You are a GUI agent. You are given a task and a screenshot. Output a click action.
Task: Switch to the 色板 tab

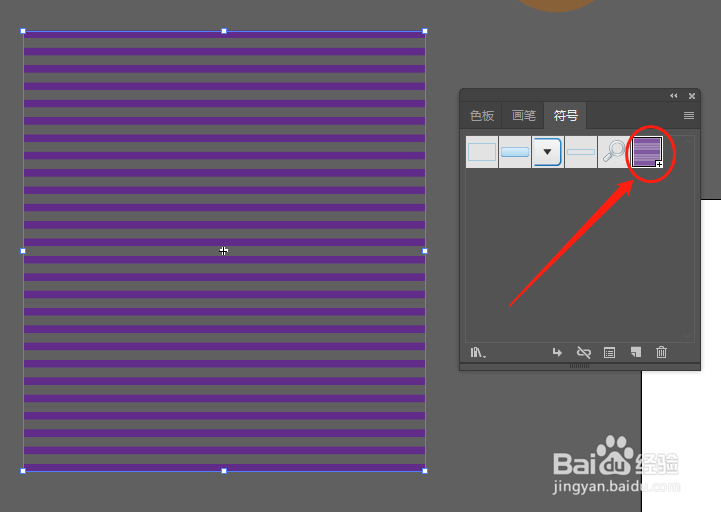(482, 115)
